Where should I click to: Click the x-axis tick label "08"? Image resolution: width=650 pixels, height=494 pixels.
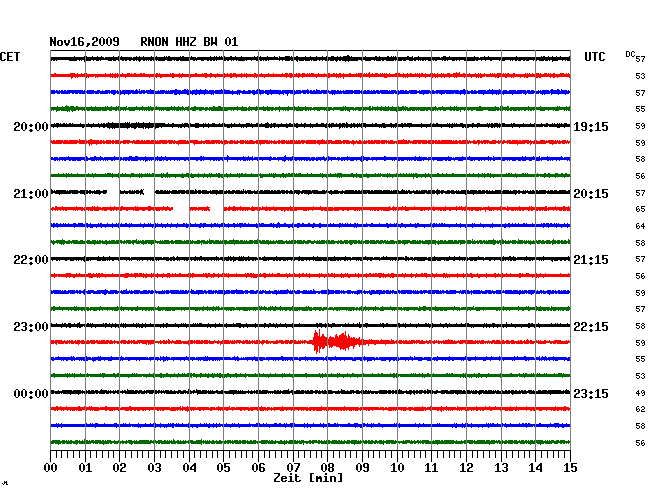point(327,468)
